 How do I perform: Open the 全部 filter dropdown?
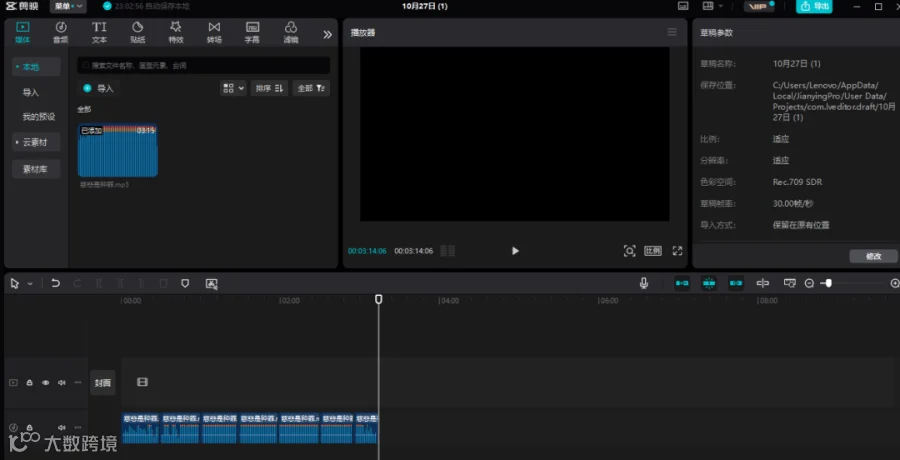(x=311, y=88)
